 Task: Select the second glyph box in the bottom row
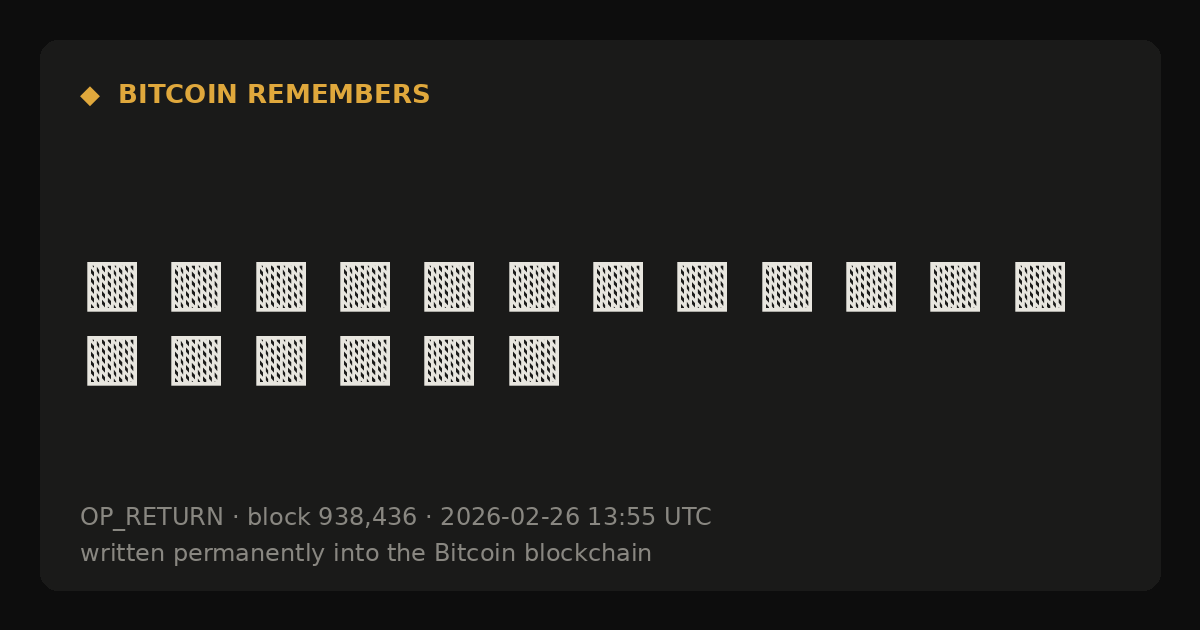tap(196, 361)
